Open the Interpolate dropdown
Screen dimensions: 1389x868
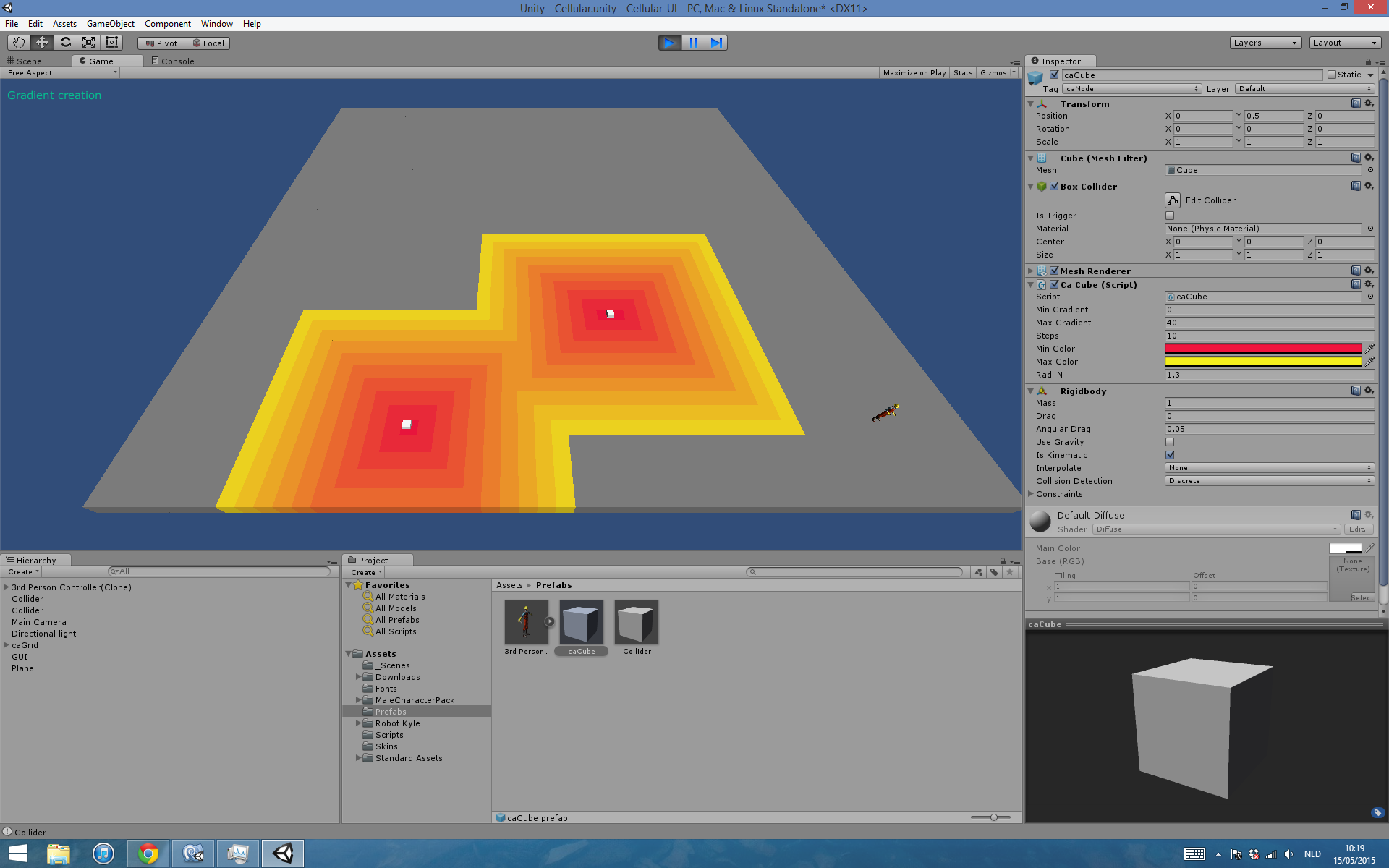coord(1270,468)
